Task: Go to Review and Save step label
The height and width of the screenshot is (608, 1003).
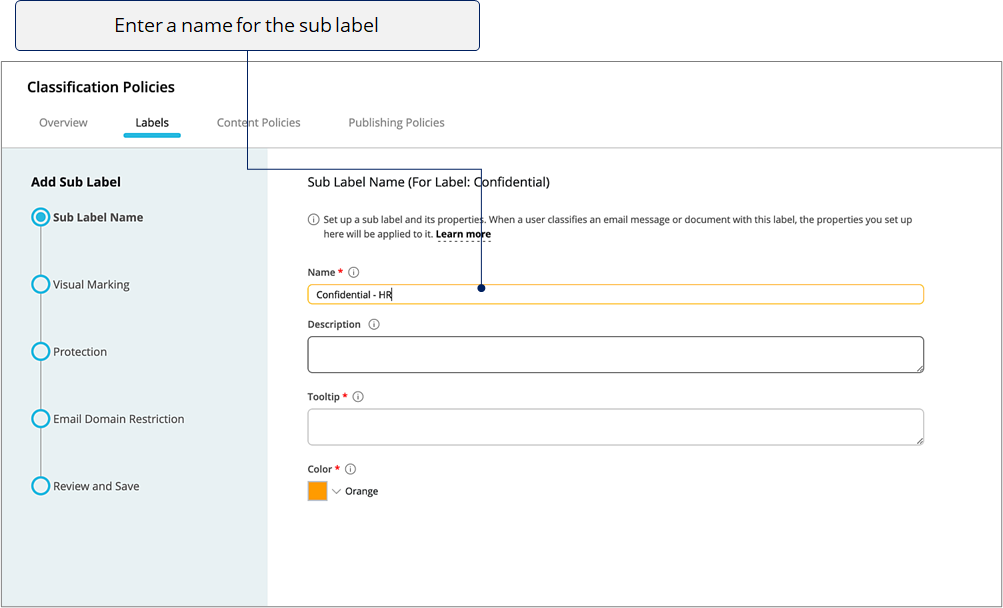Action: click(x=96, y=486)
